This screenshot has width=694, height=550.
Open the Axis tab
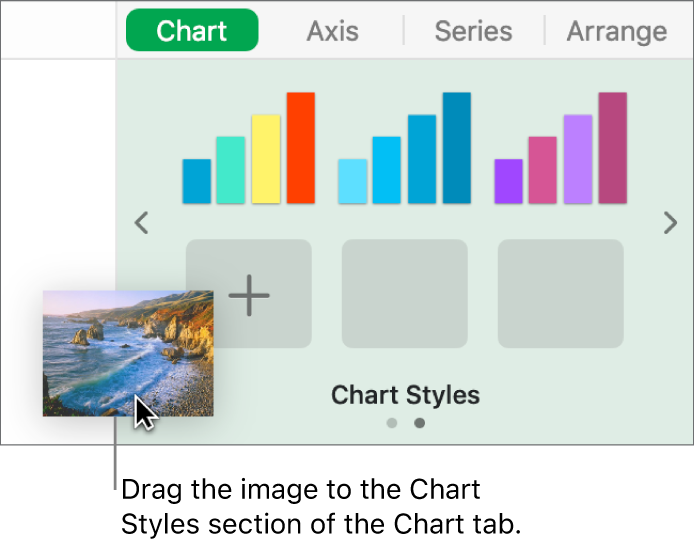point(332,31)
